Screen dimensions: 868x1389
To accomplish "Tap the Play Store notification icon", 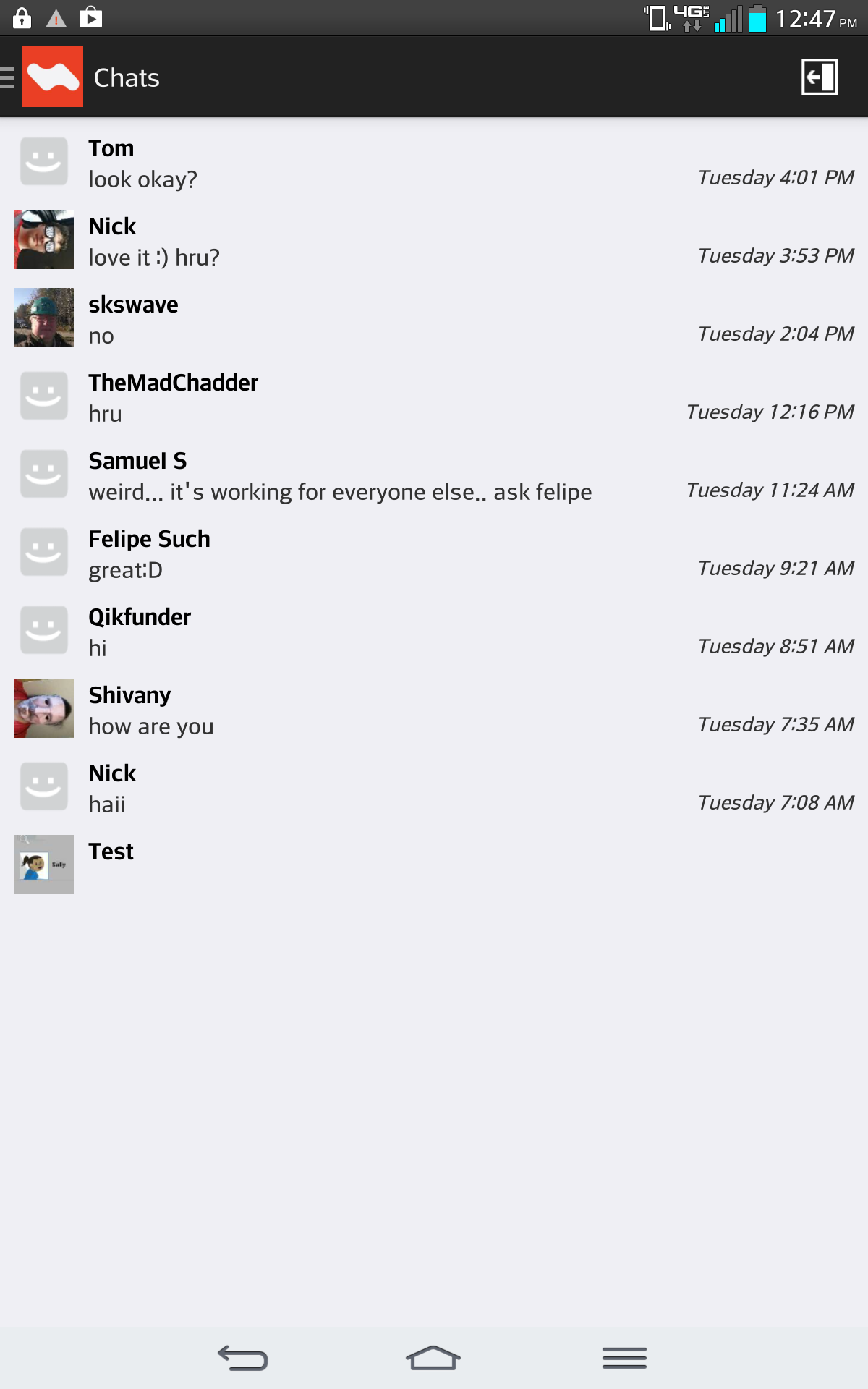I will pos(90,17).
